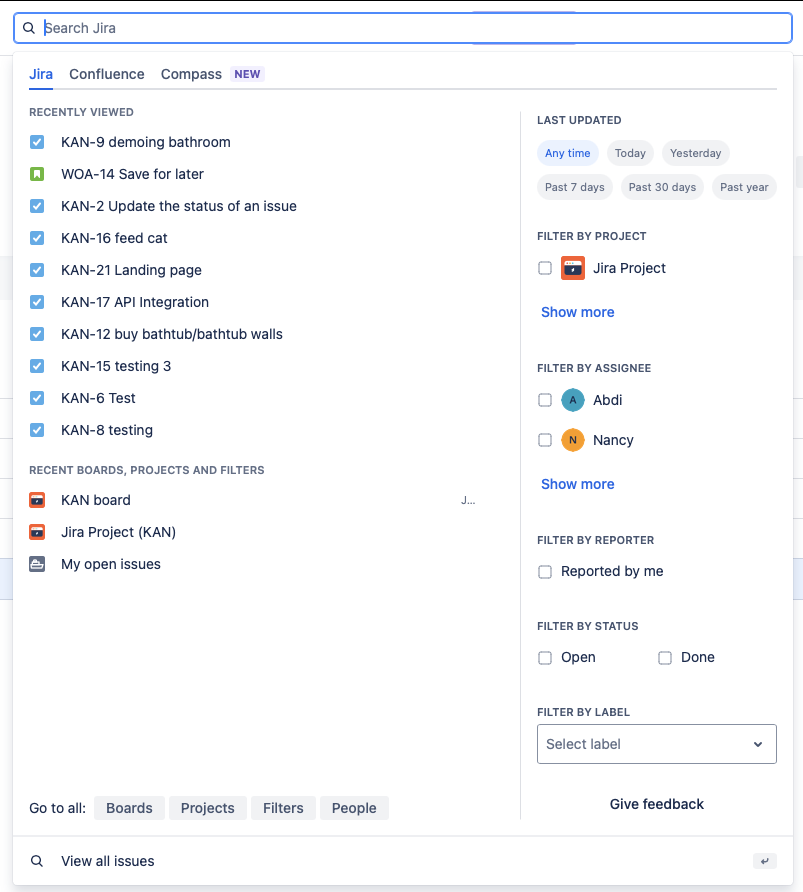Image resolution: width=803 pixels, height=892 pixels.
Task: Tick the Open status checkbox
Action: (x=545, y=658)
